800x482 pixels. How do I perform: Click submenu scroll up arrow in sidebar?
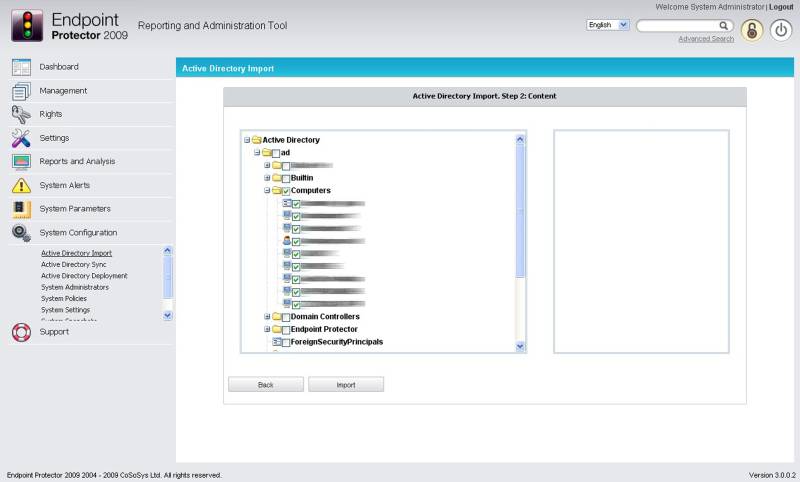tap(167, 250)
